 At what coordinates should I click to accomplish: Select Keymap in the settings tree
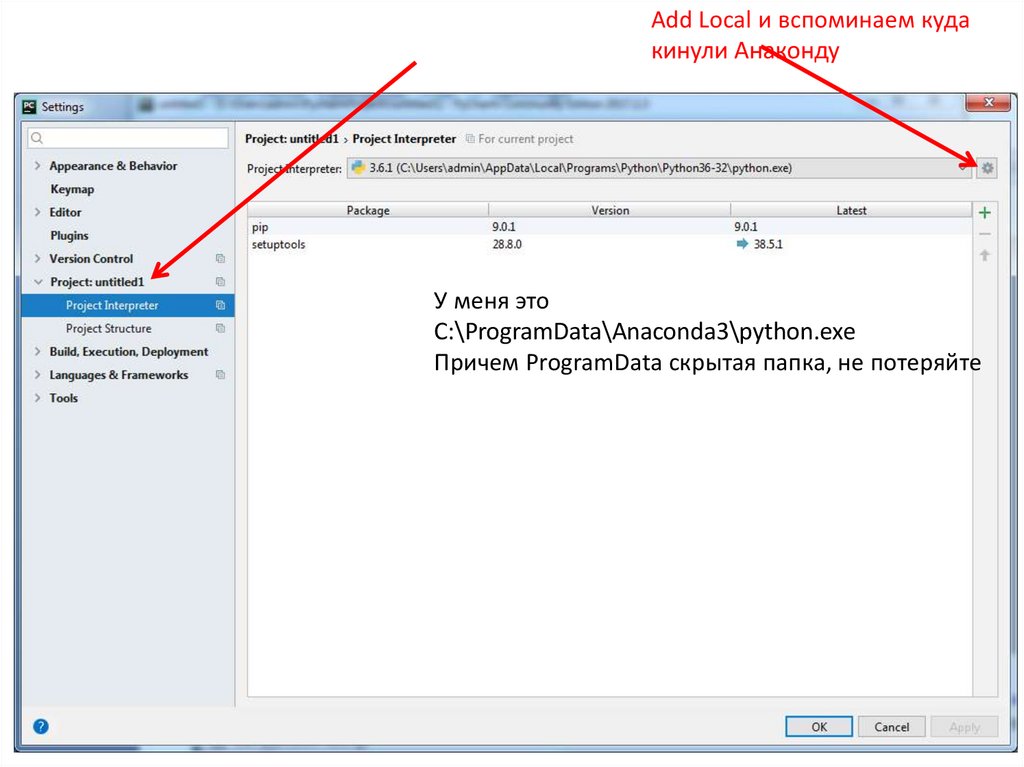tap(72, 189)
